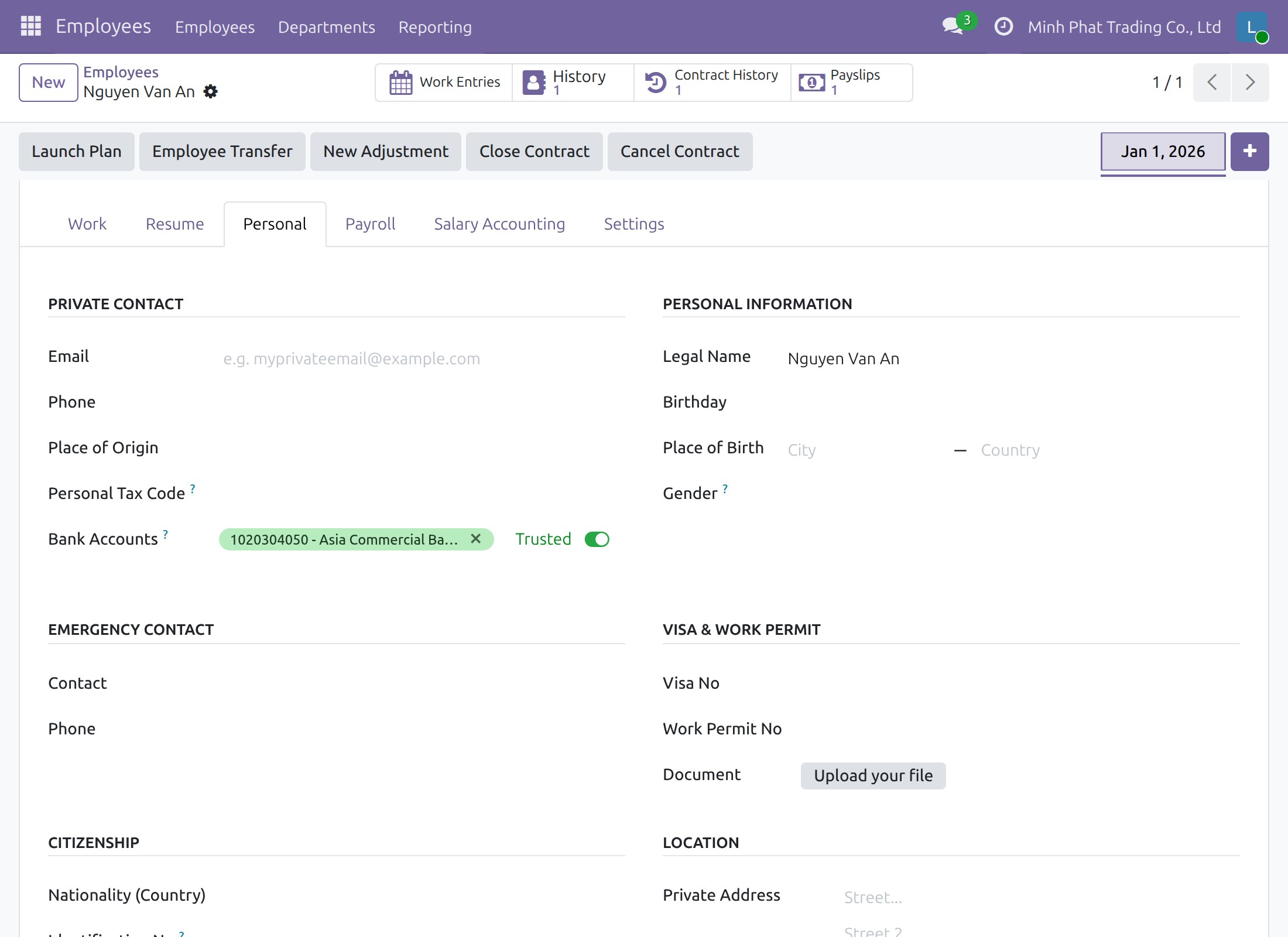Click the gear icon beside Nguyen Van An

(211, 91)
